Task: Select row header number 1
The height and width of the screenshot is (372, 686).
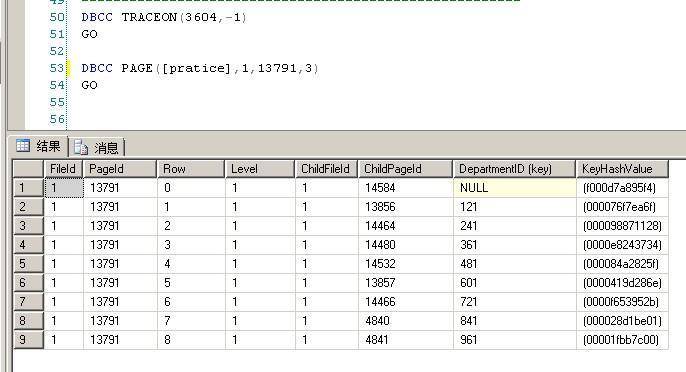Action: [28, 188]
